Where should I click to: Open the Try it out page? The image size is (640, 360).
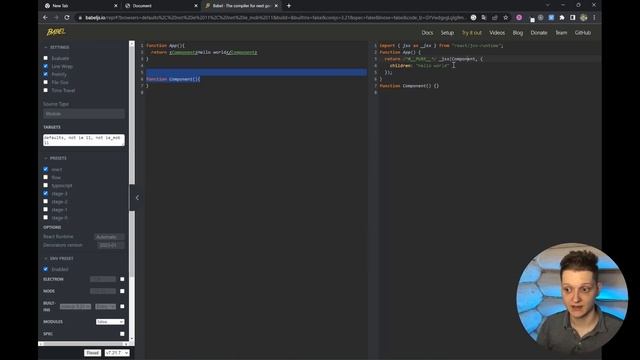472,33
